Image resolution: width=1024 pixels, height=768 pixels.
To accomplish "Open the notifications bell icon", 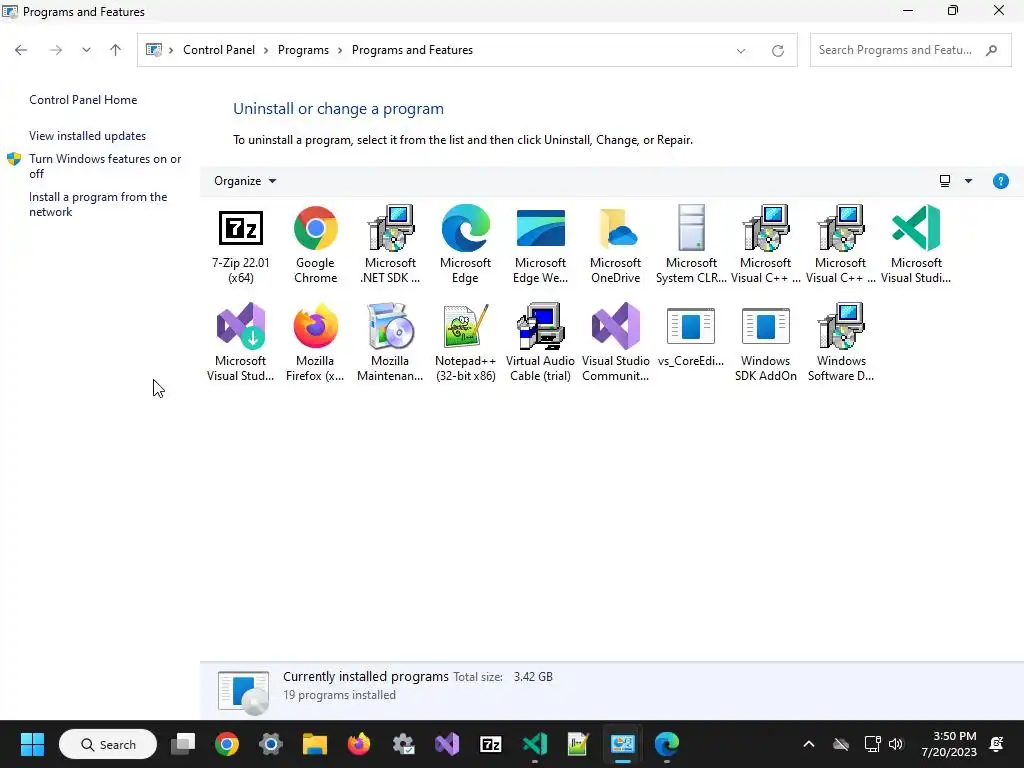I will click(997, 744).
